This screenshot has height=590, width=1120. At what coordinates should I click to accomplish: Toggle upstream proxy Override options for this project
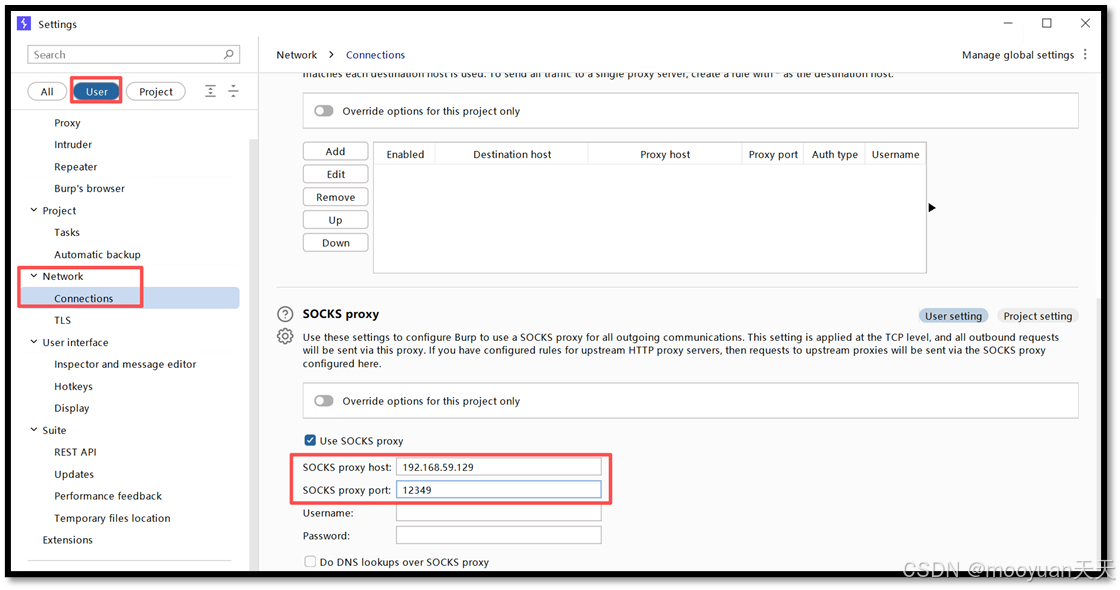click(x=324, y=111)
